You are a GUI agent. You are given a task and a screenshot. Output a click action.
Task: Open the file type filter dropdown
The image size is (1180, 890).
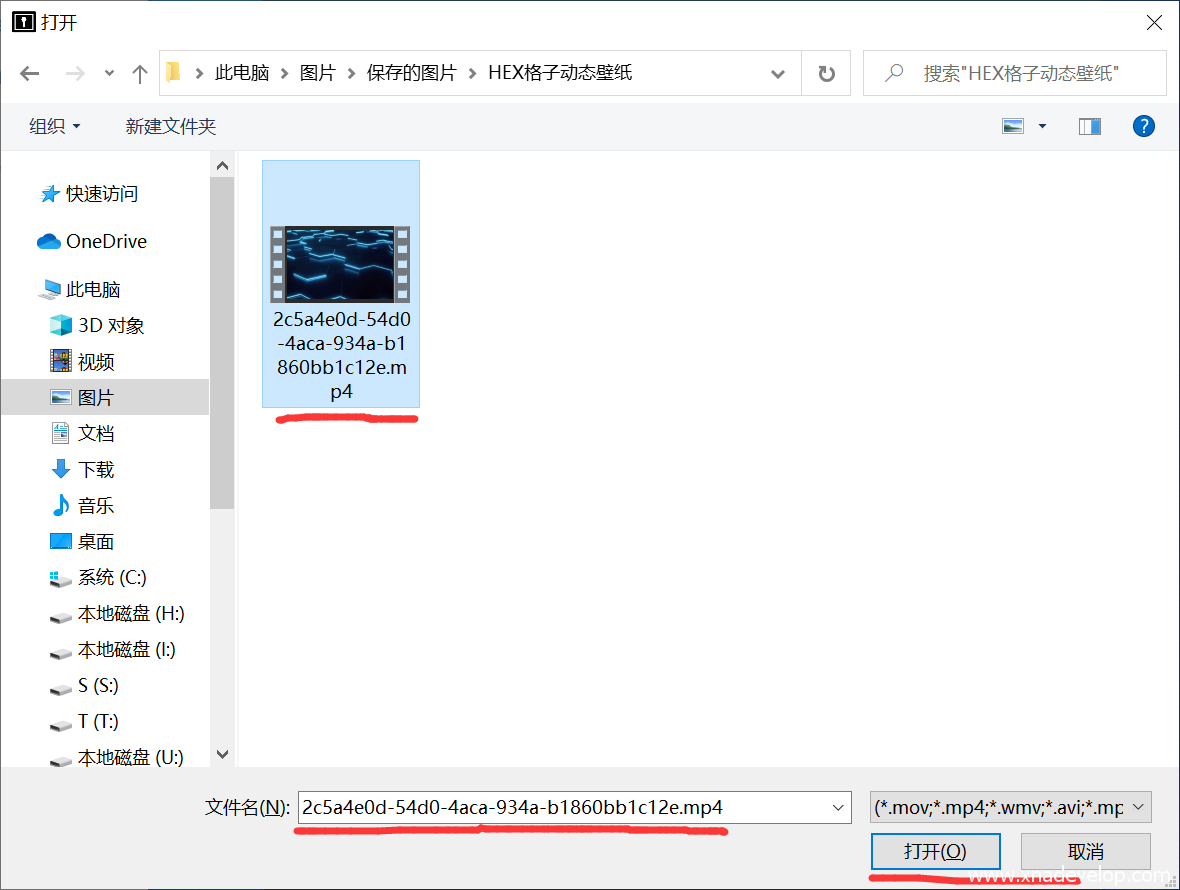(1011, 807)
